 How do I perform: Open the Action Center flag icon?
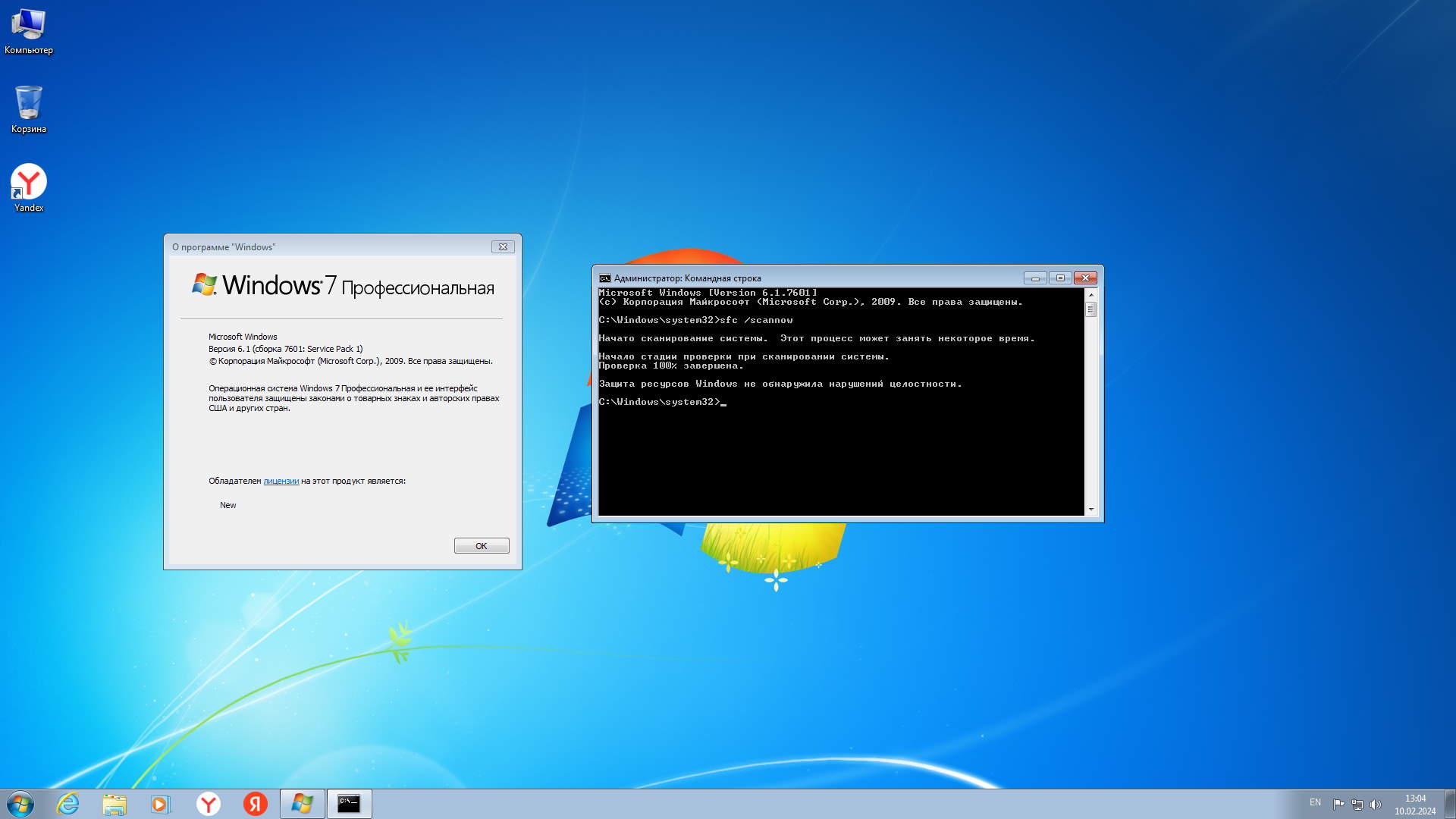pos(1338,804)
